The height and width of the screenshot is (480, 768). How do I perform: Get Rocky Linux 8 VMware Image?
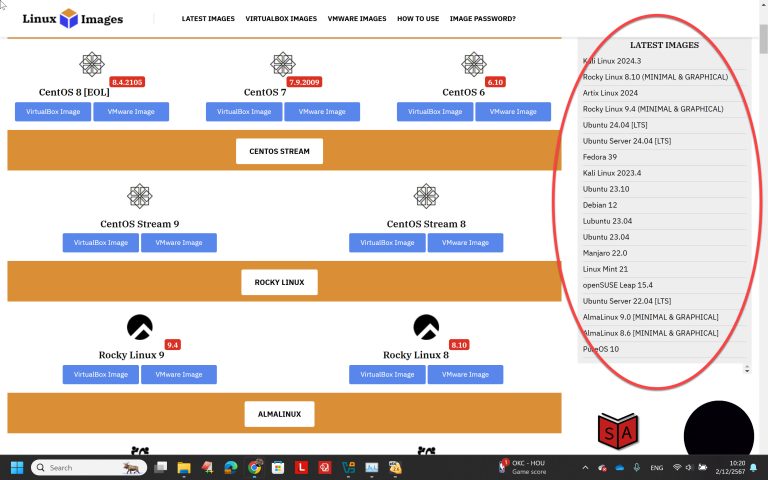[x=465, y=374]
